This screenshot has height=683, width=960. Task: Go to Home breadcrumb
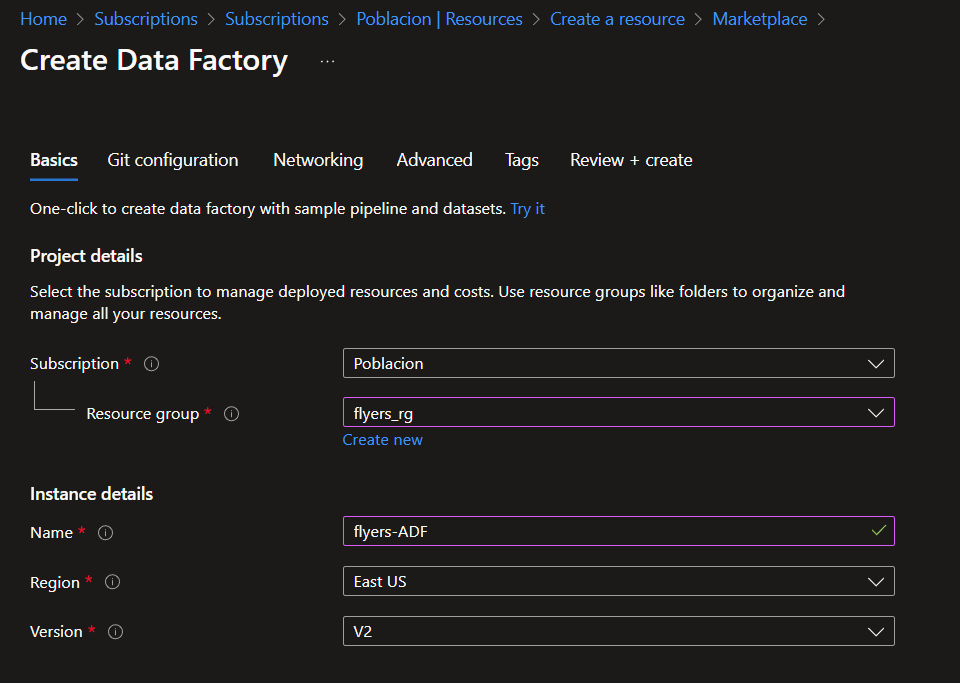[43, 19]
